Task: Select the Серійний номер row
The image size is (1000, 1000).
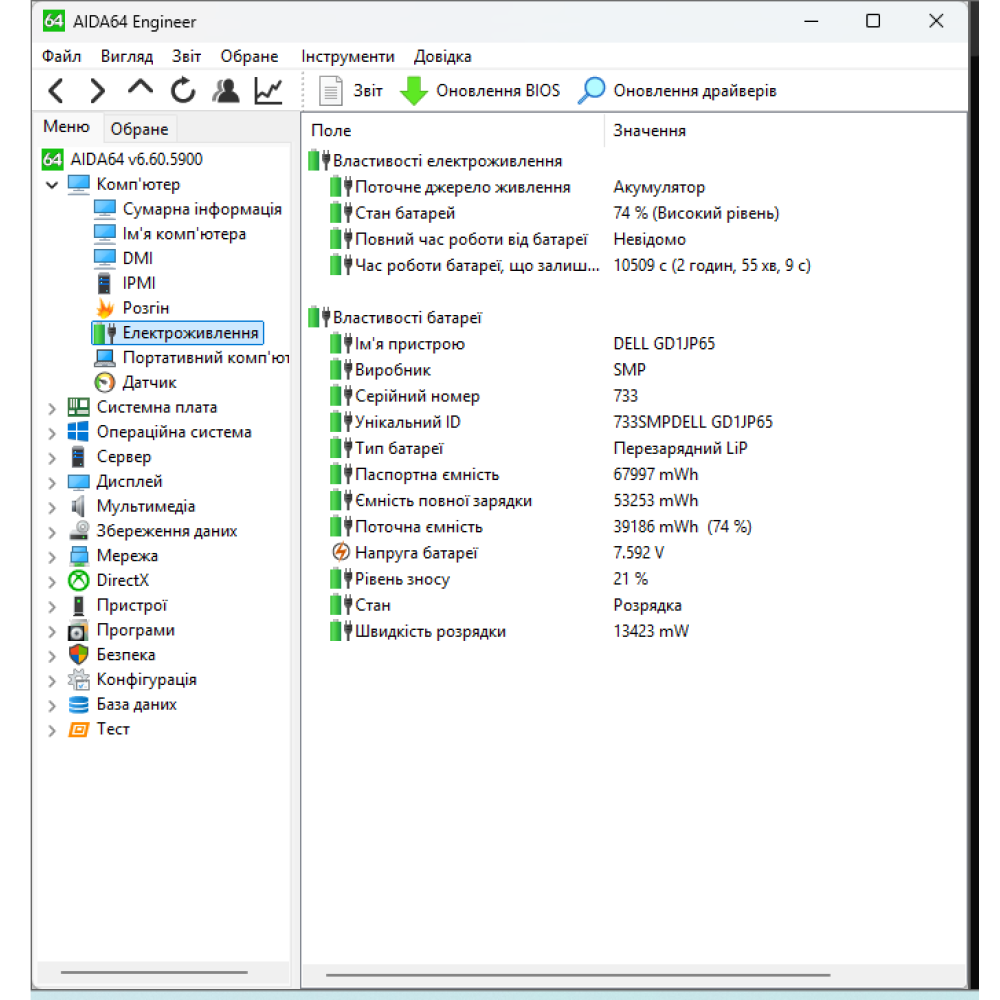Action: (x=635, y=396)
